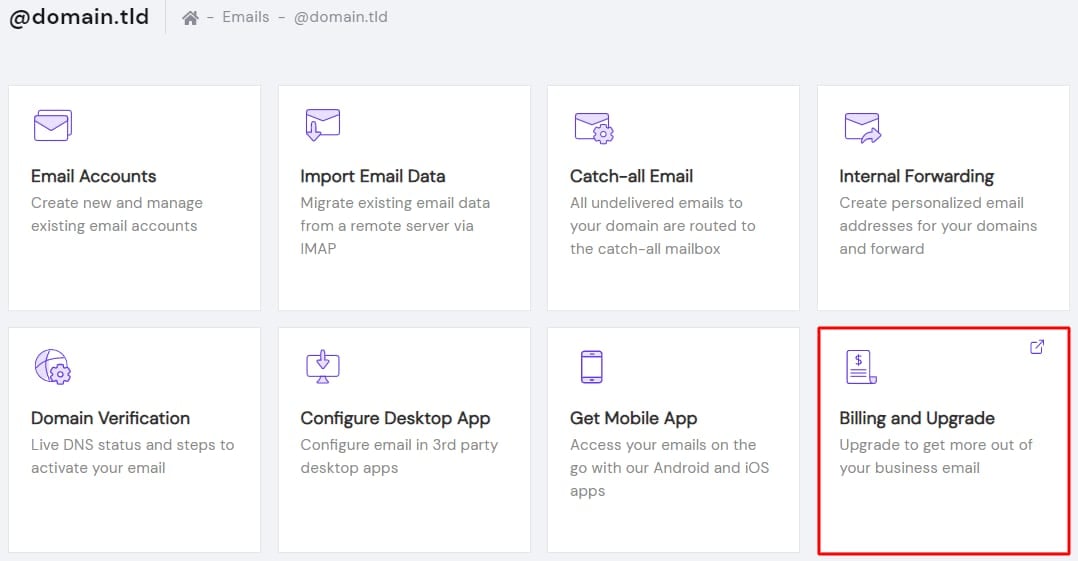
Task: Click the Billing and Upgrade invoice icon
Action: [861, 367]
